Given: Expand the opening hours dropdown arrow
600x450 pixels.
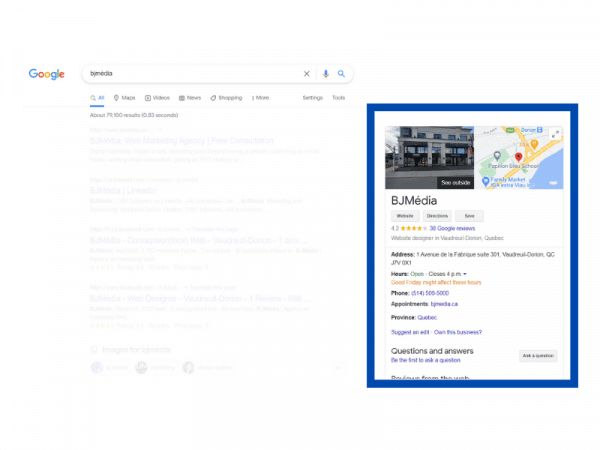Looking at the screenshot, I should coord(465,274).
